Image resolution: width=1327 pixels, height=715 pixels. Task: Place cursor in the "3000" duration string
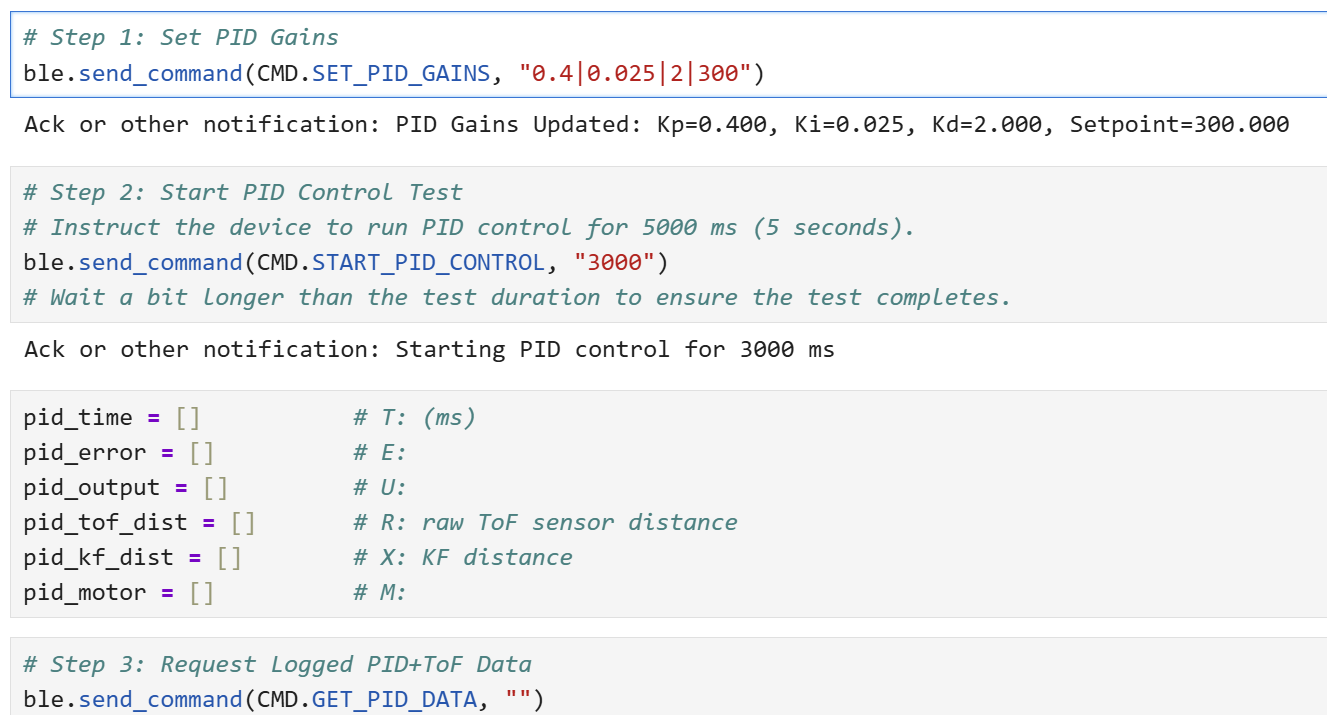pyautogui.click(x=613, y=262)
